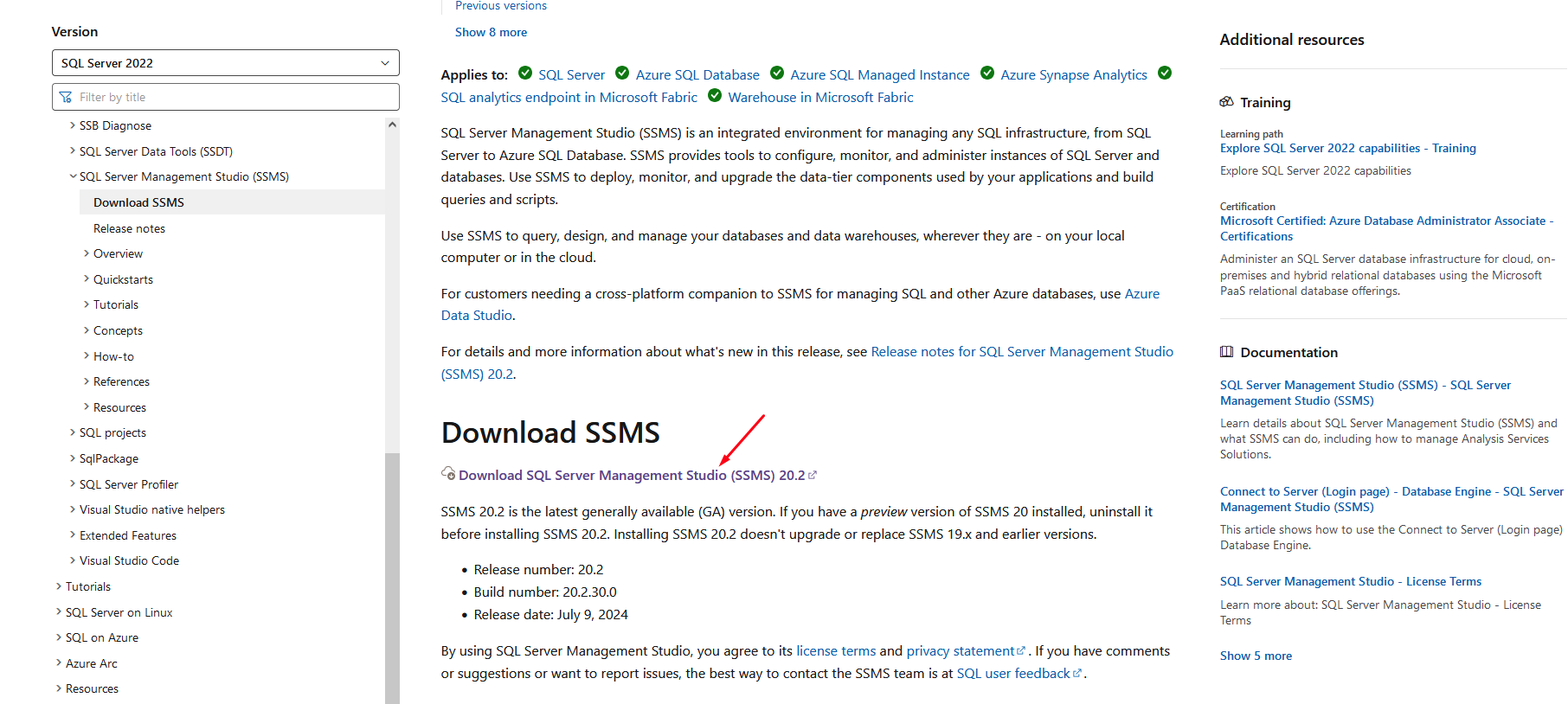
Task: Expand the Concepts node
Action: (87, 330)
